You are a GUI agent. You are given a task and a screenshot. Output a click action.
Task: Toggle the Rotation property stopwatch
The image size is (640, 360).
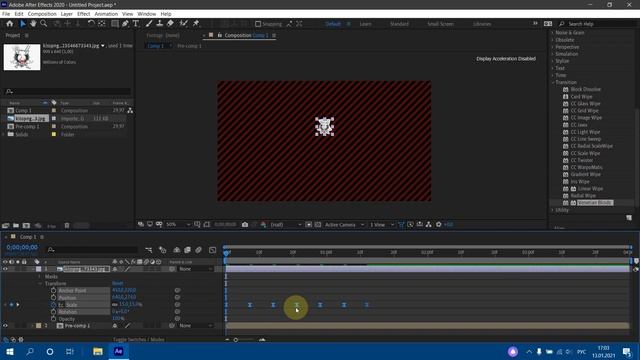53,312
